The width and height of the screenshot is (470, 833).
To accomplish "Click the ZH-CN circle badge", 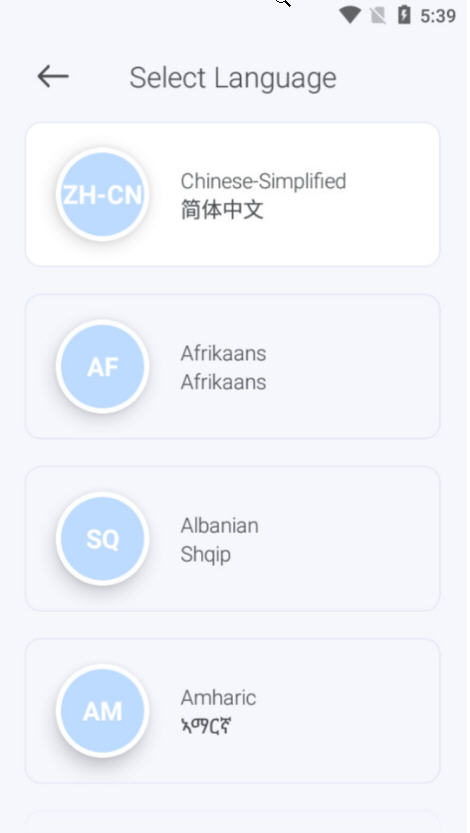I will [102, 194].
